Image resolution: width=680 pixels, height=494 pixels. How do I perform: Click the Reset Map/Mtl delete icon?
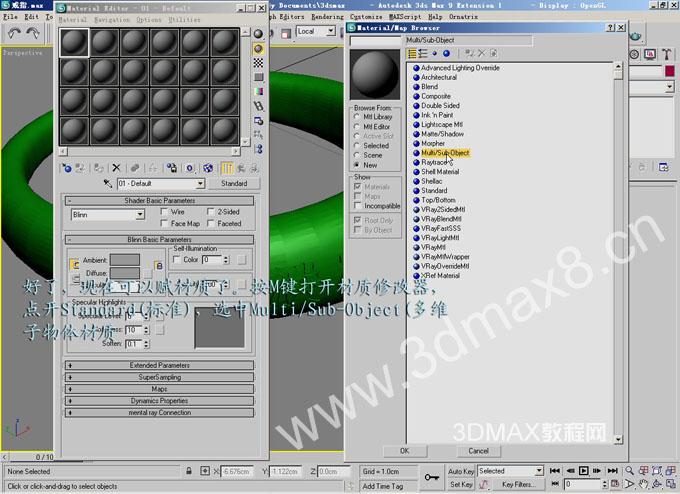(116, 168)
